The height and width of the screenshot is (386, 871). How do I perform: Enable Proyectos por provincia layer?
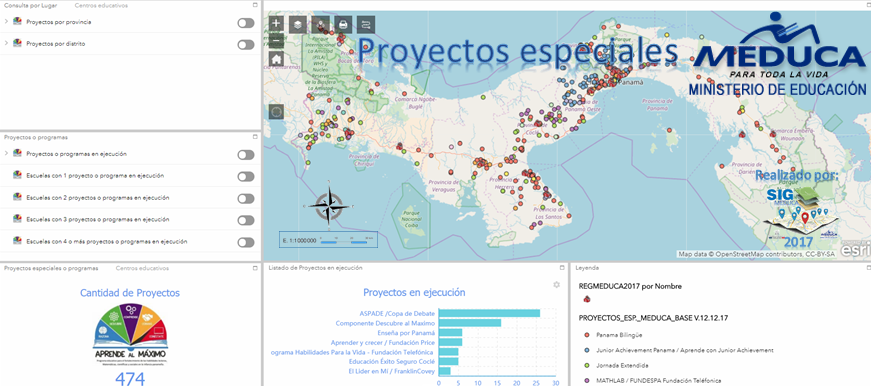point(246,23)
